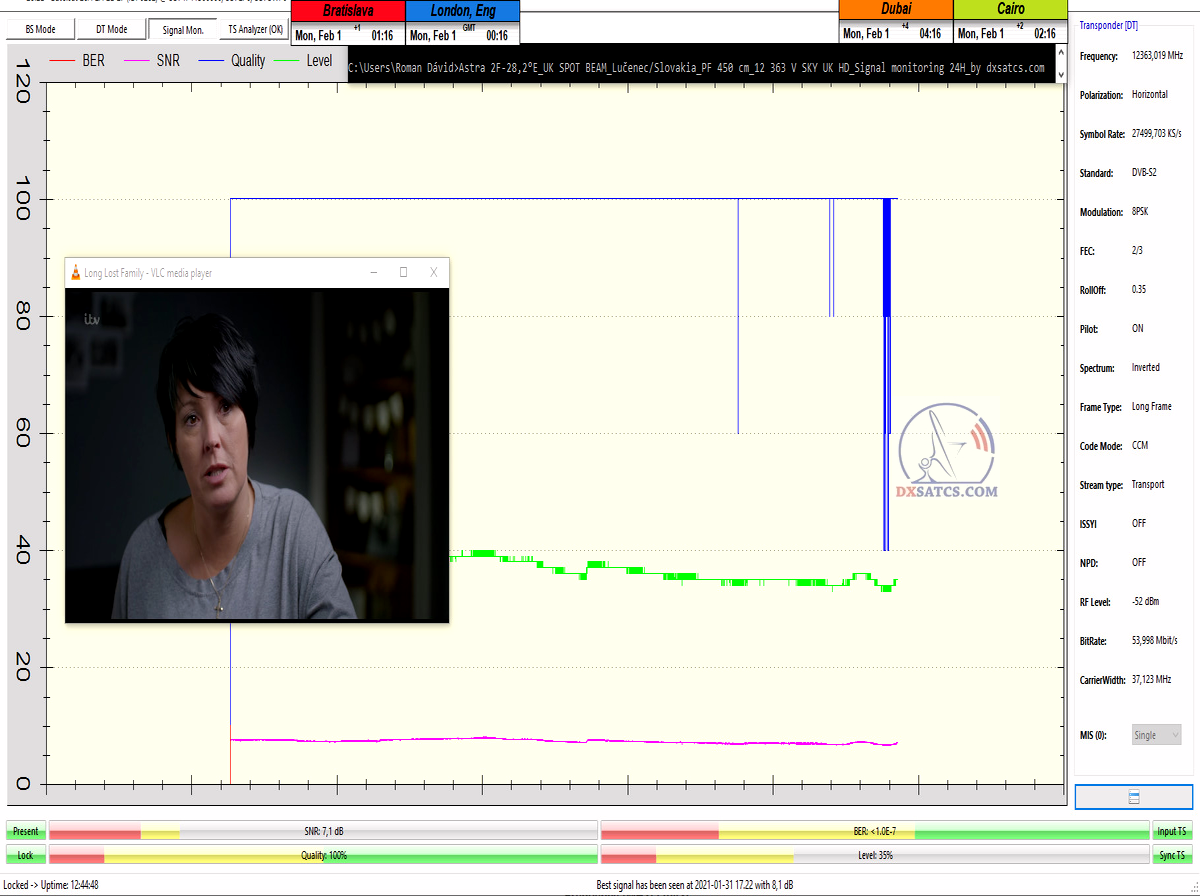Select the Signal Mon. tab

(x=183, y=30)
